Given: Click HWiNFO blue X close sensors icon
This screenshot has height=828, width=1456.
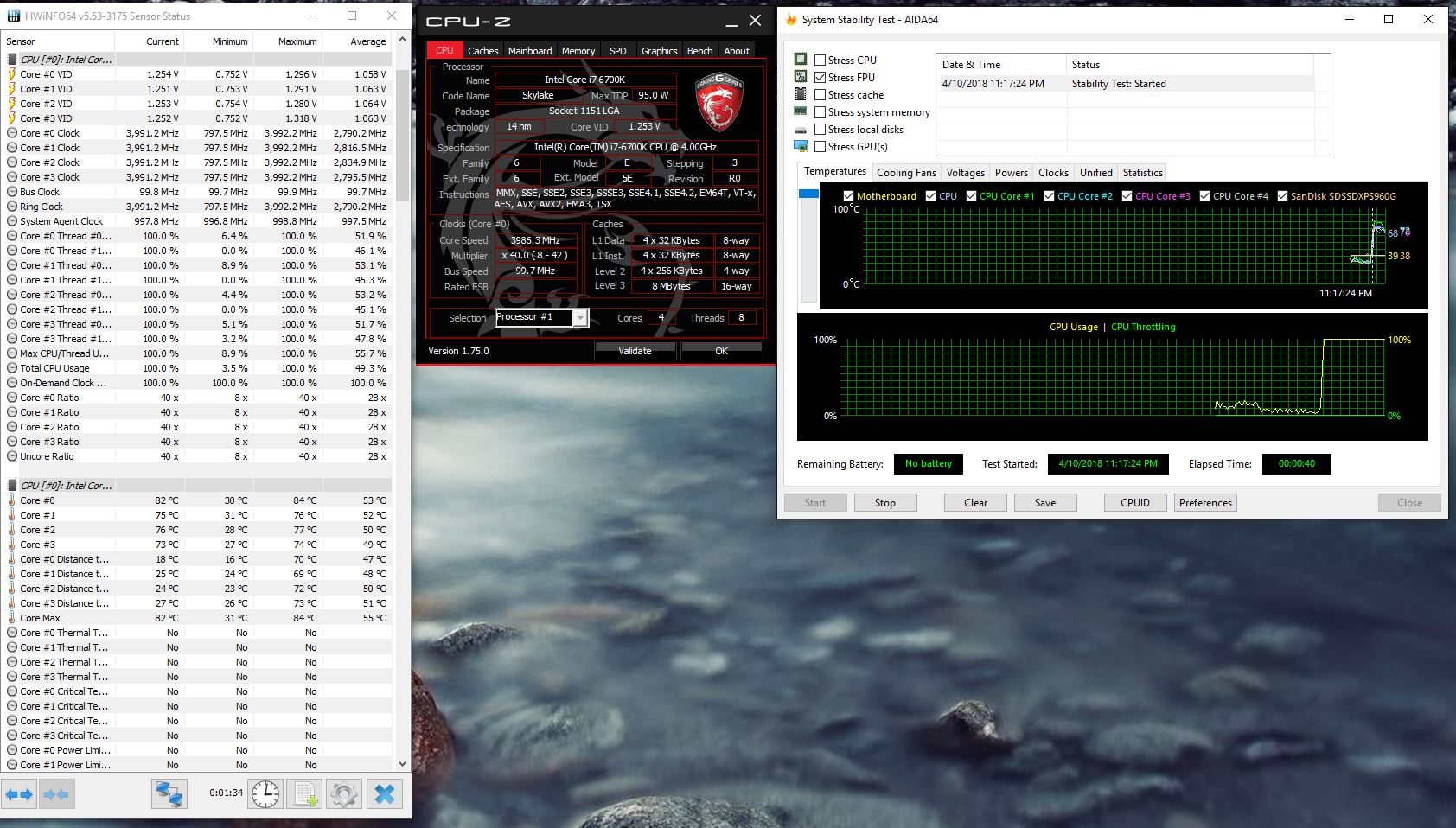Looking at the screenshot, I should pos(385,793).
